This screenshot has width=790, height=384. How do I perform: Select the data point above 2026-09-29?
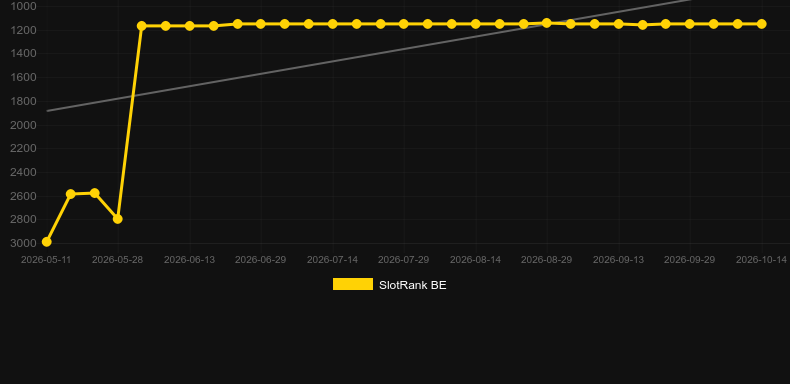[690, 24]
